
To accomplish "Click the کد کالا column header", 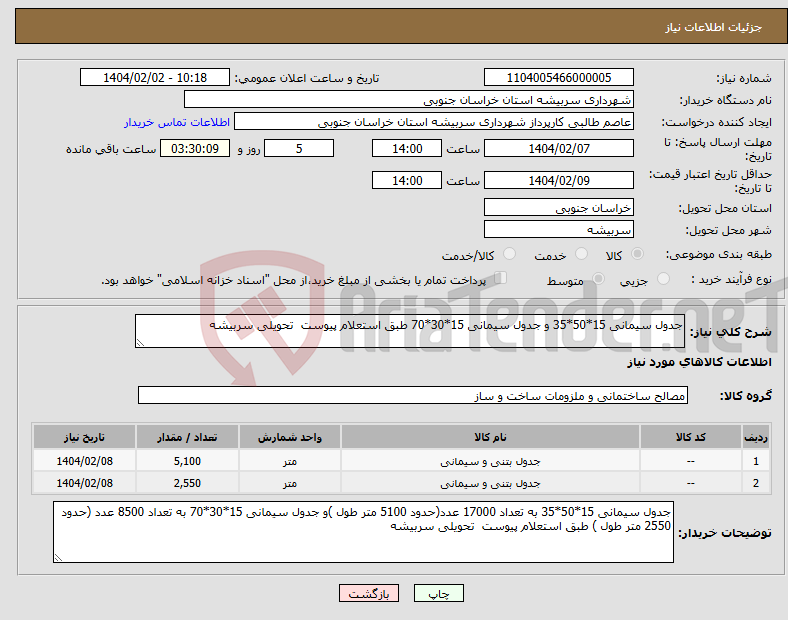I will pos(691,437).
